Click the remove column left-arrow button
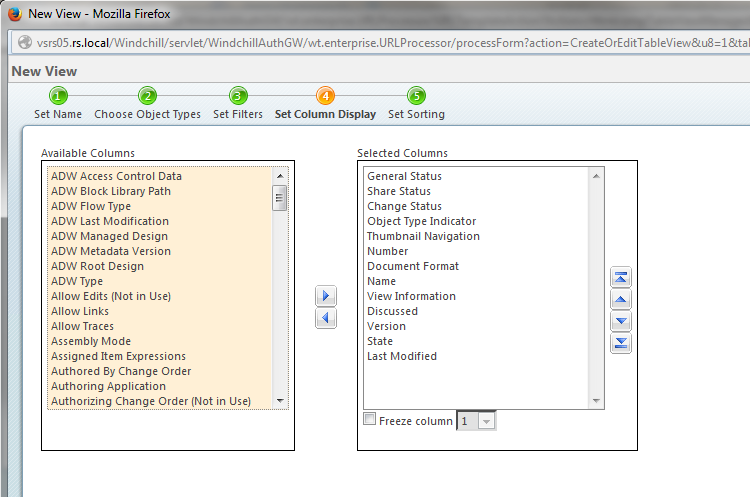The width and height of the screenshot is (750, 497). (326, 318)
